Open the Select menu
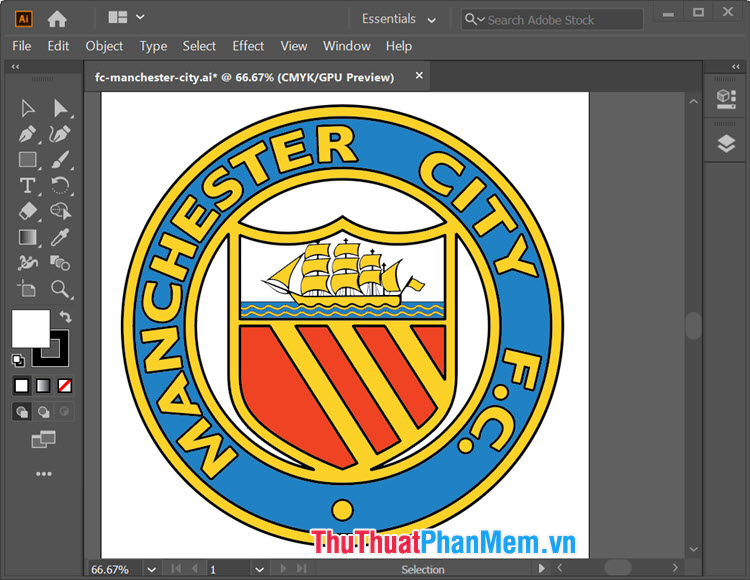This screenshot has width=750, height=580. click(x=199, y=46)
